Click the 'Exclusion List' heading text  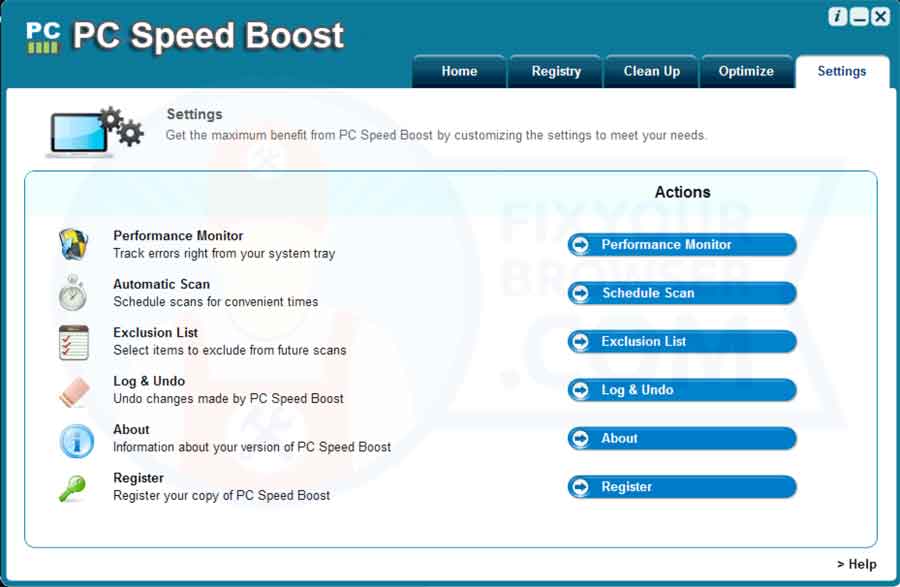click(x=156, y=333)
